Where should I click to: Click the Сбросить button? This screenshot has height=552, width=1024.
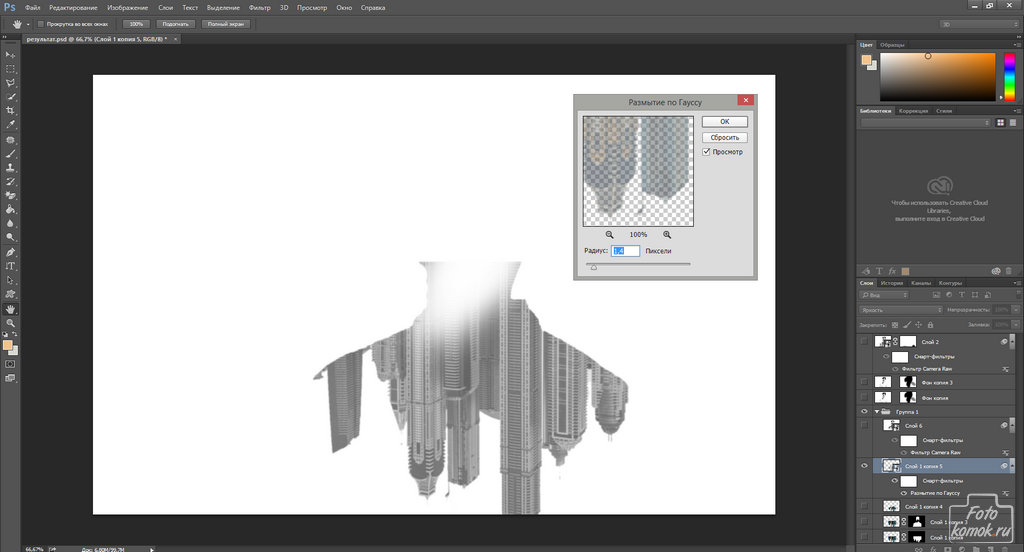coord(725,137)
